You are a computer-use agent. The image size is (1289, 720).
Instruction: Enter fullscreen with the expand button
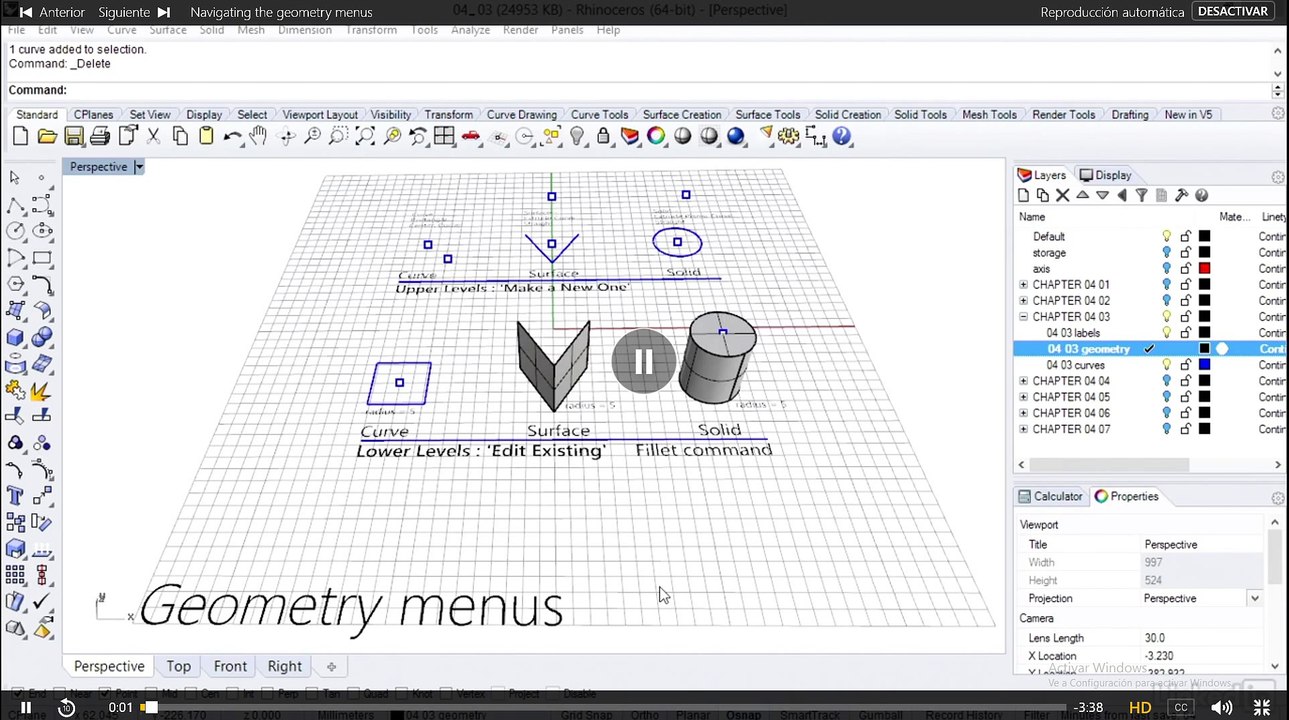click(1262, 707)
